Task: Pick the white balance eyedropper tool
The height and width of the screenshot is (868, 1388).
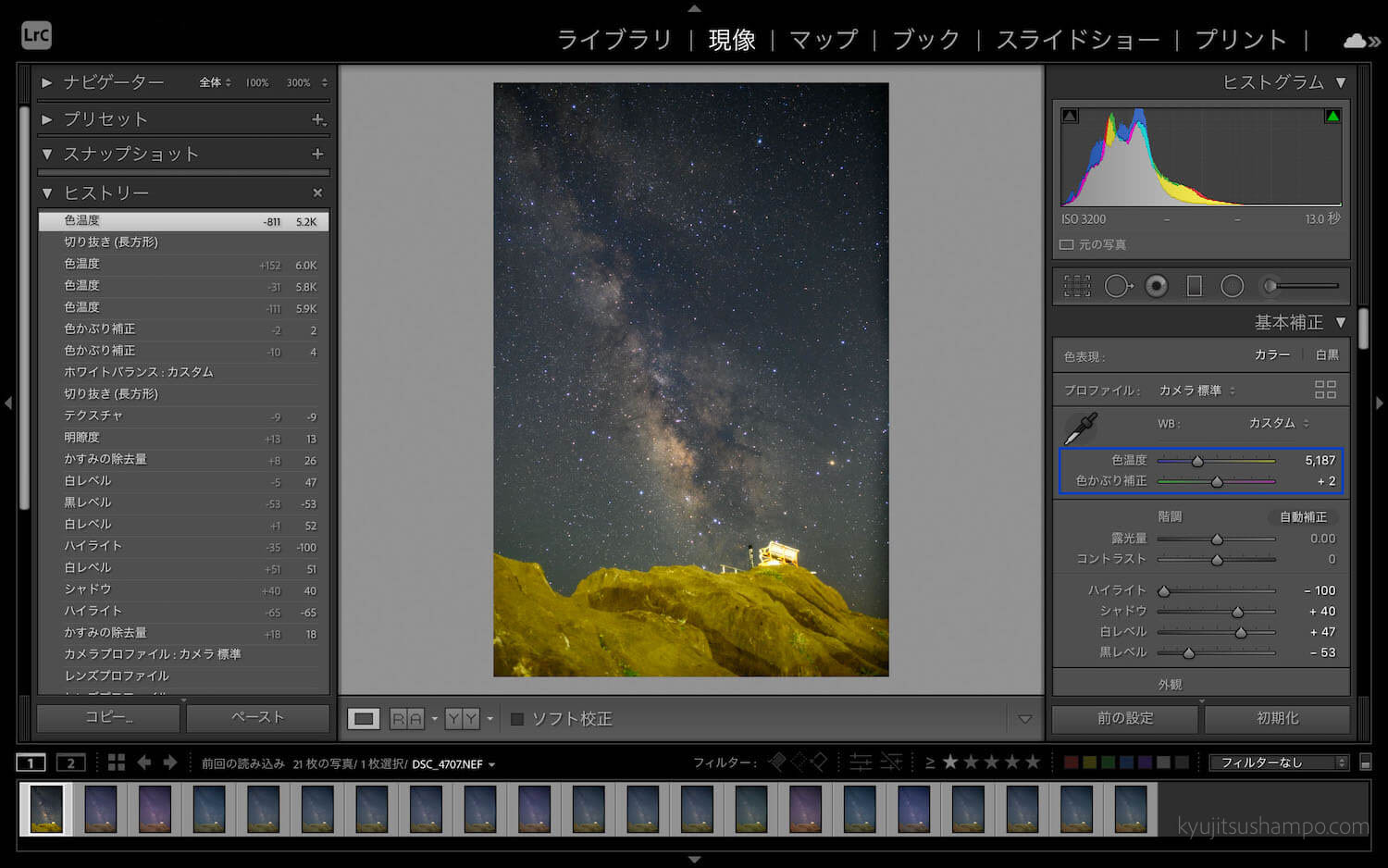Action: (x=1081, y=428)
